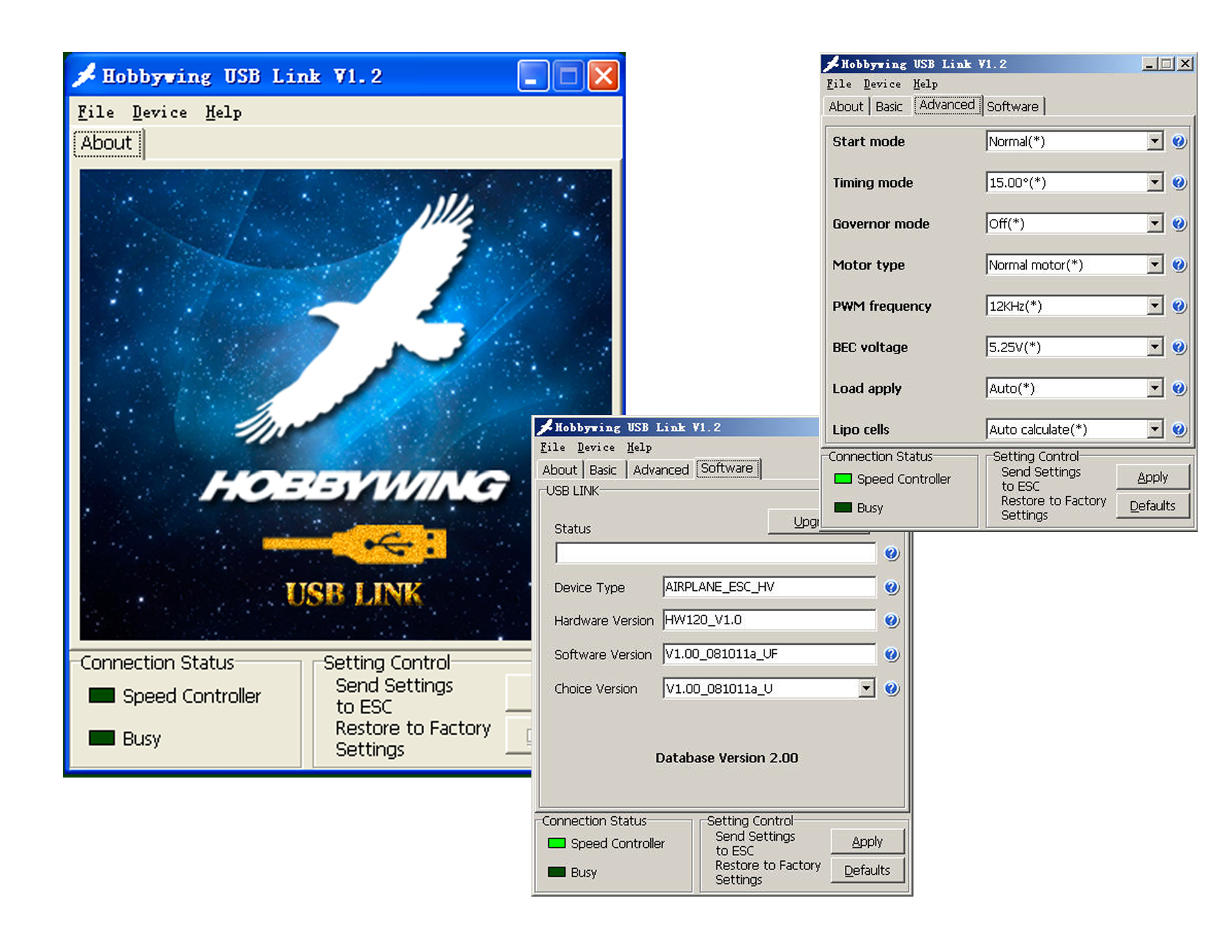Open Help menu in large About window
The image size is (1232, 952).
(x=223, y=112)
